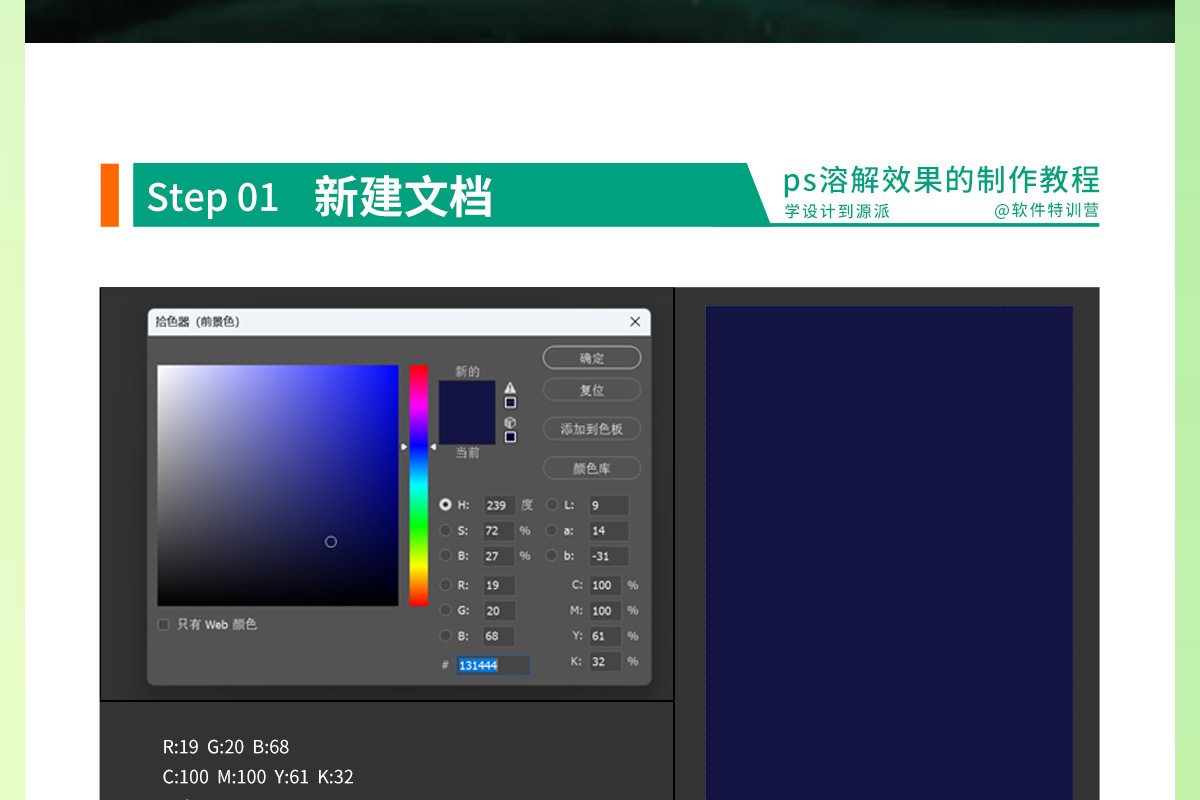Select the S saturation radio button
1200x800 pixels.
pos(446,531)
